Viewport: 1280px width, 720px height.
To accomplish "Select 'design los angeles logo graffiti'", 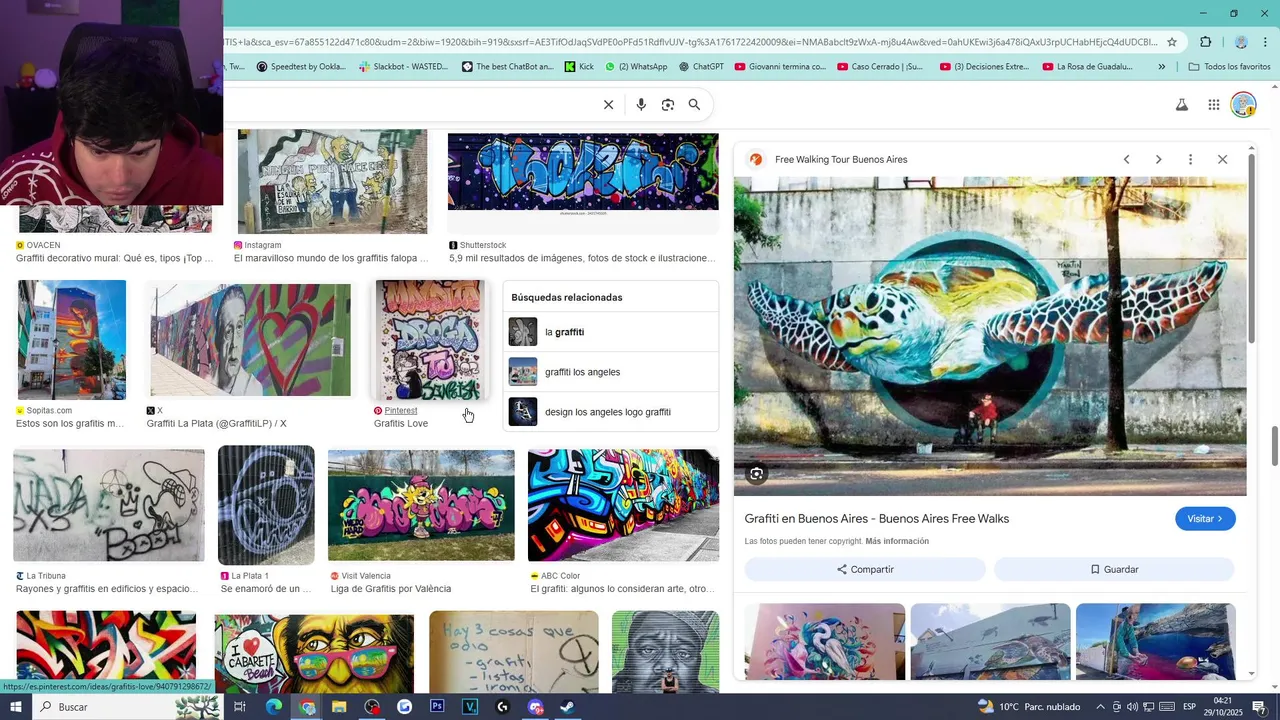I will pyautogui.click(x=611, y=412).
